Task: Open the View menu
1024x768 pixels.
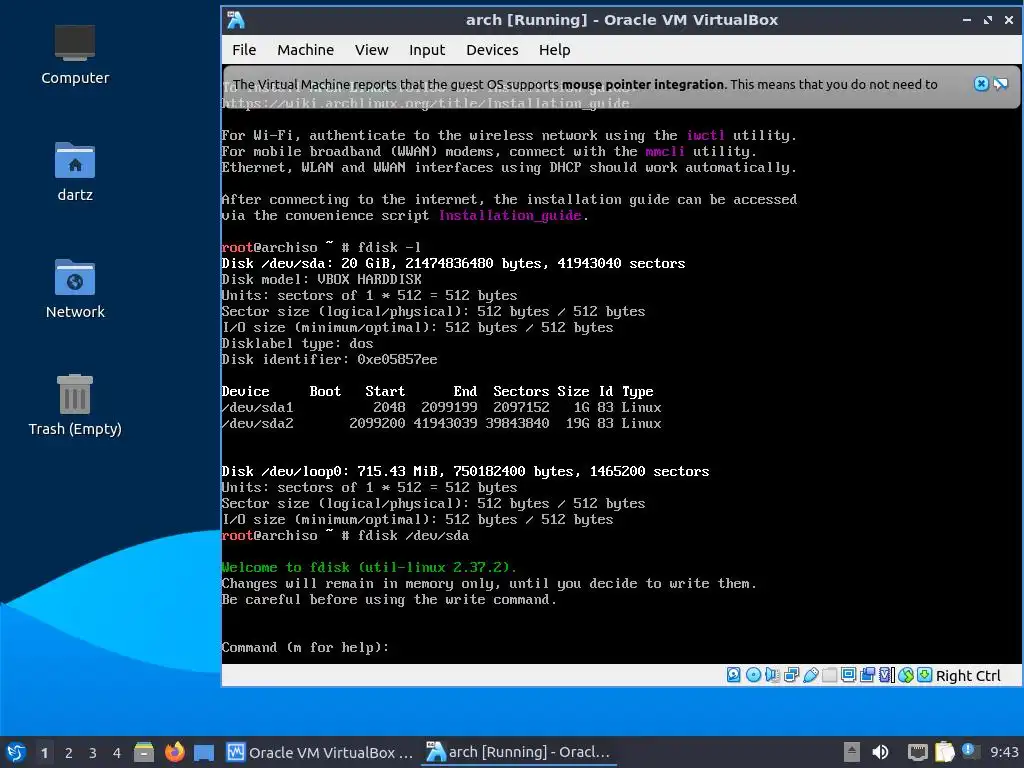Action: [371, 50]
